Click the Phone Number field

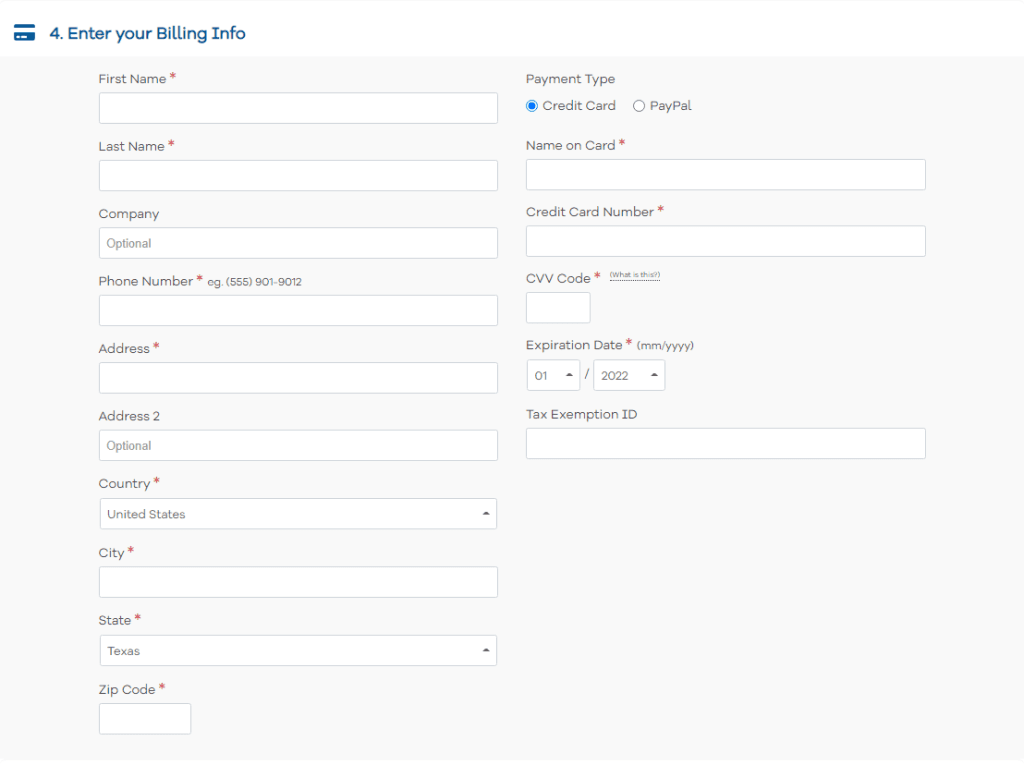(x=298, y=310)
